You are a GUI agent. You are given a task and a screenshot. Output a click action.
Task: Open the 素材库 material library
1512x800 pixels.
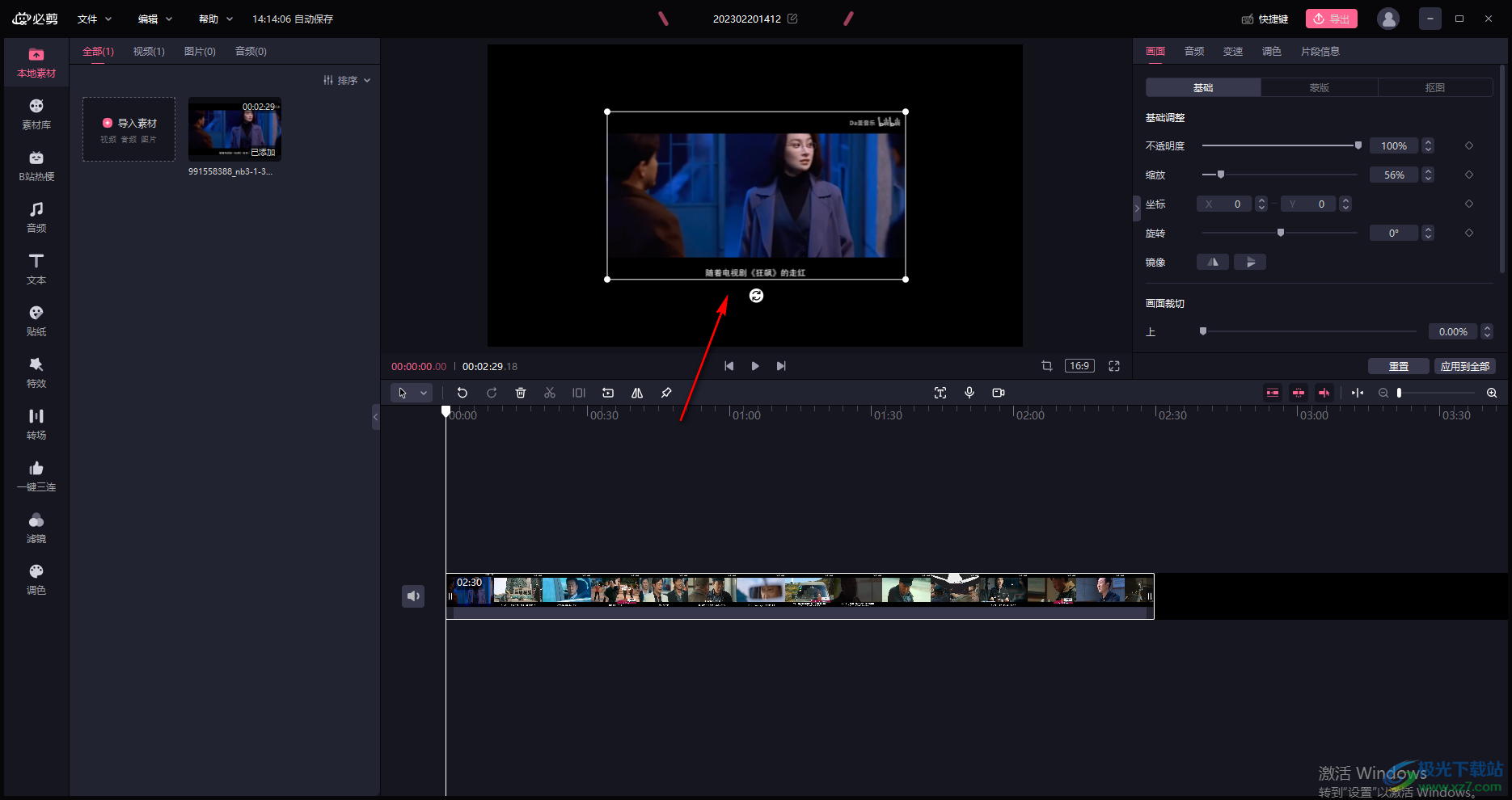36,115
